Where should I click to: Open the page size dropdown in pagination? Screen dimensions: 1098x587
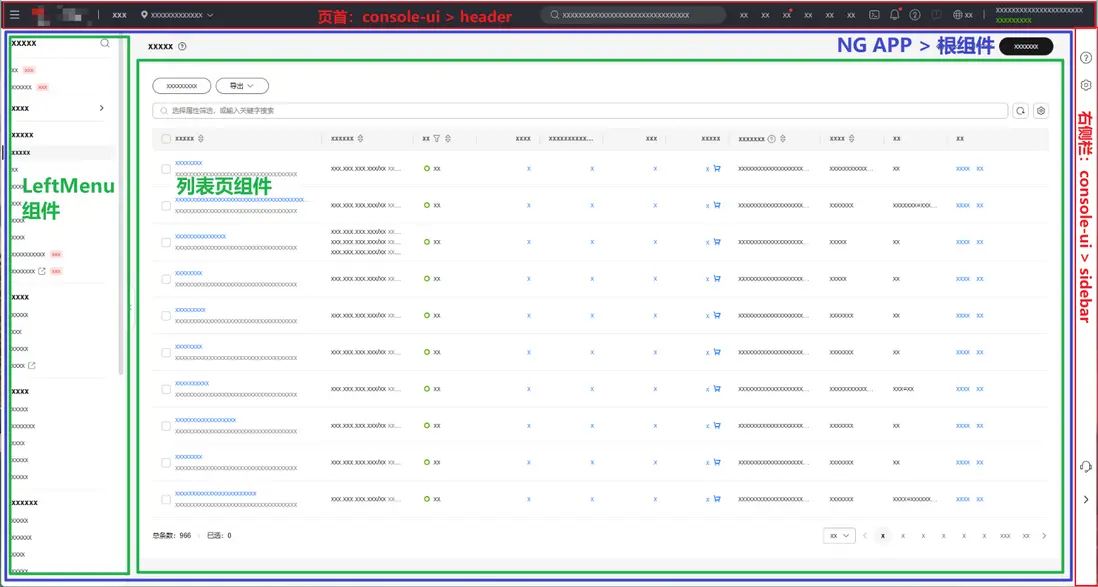[x=838, y=536]
